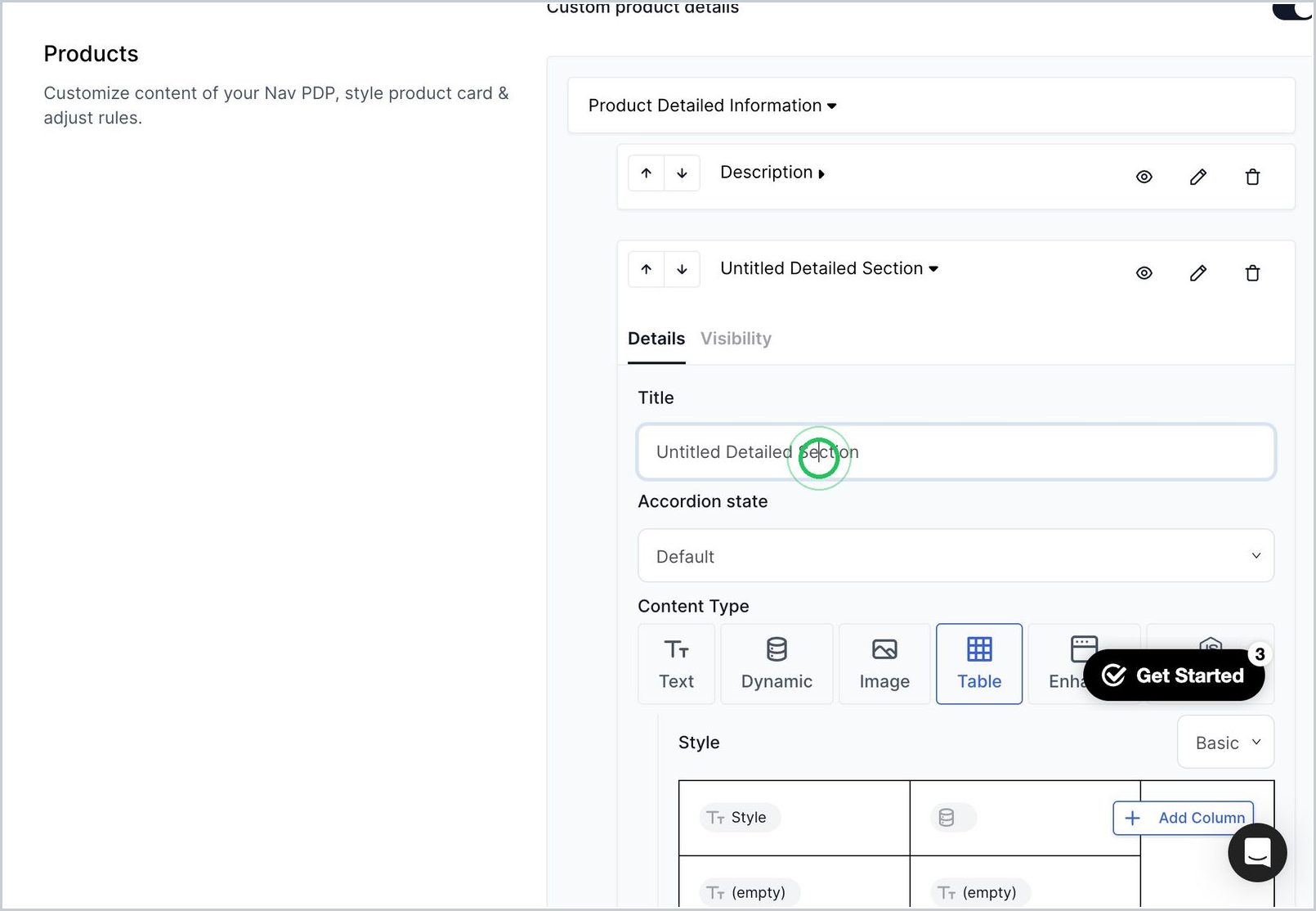The image size is (1316, 911).
Task: Toggle visibility eye for Untitled Detailed Section
Action: [x=1144, y=273]
